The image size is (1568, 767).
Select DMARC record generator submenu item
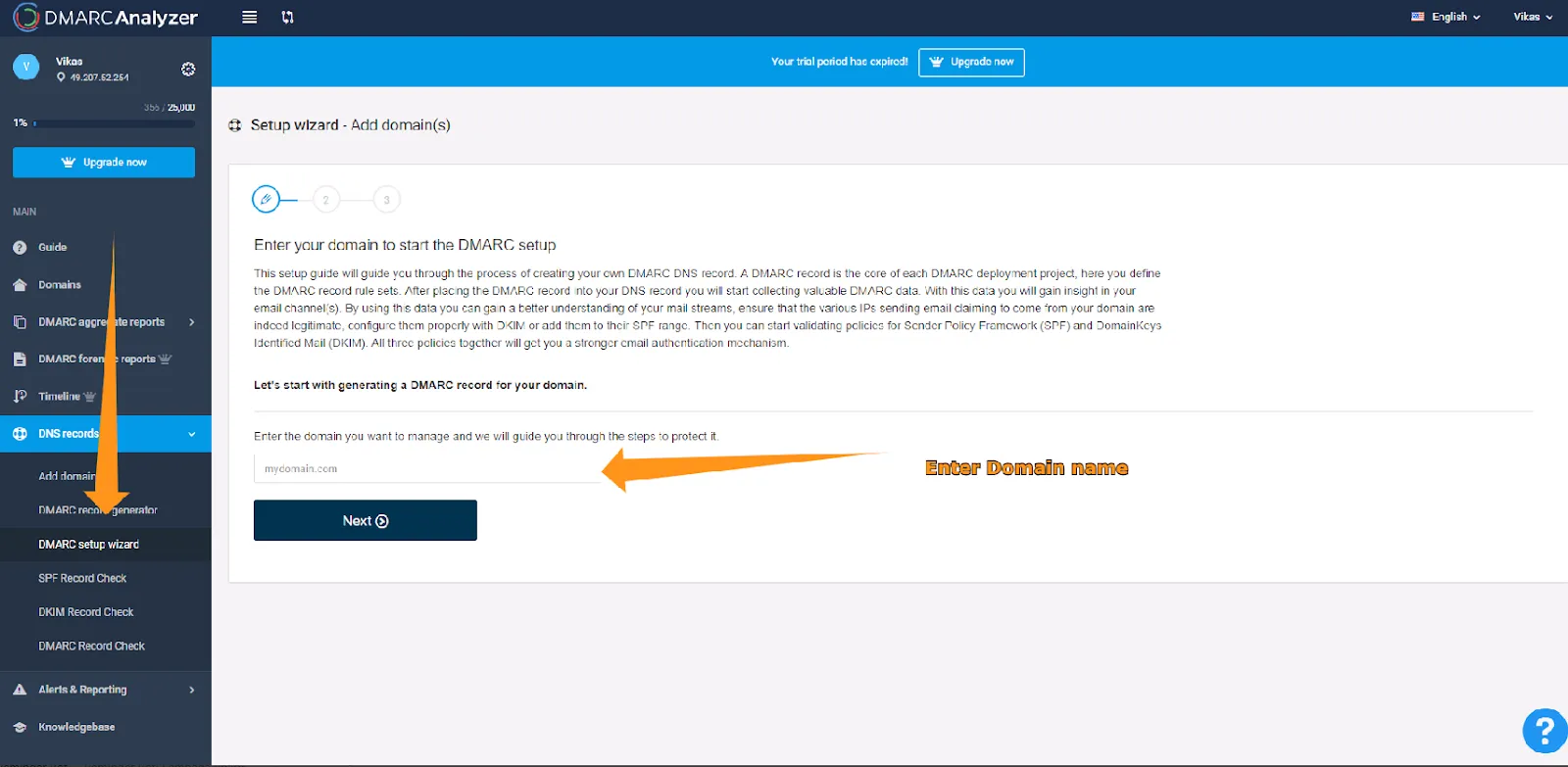[106, 510]
